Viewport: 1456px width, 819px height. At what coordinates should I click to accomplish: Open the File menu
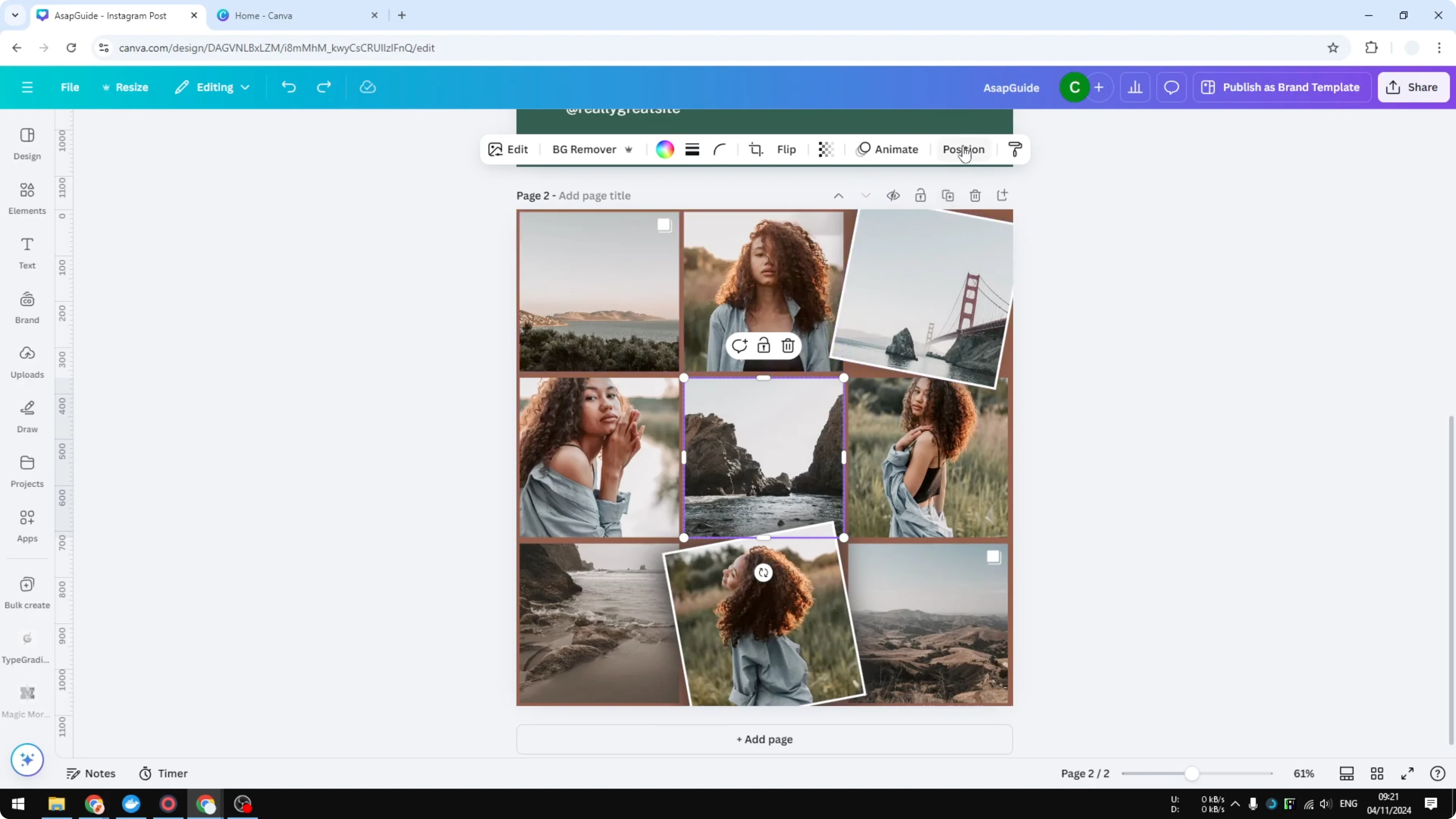click(x=70, y=87)
